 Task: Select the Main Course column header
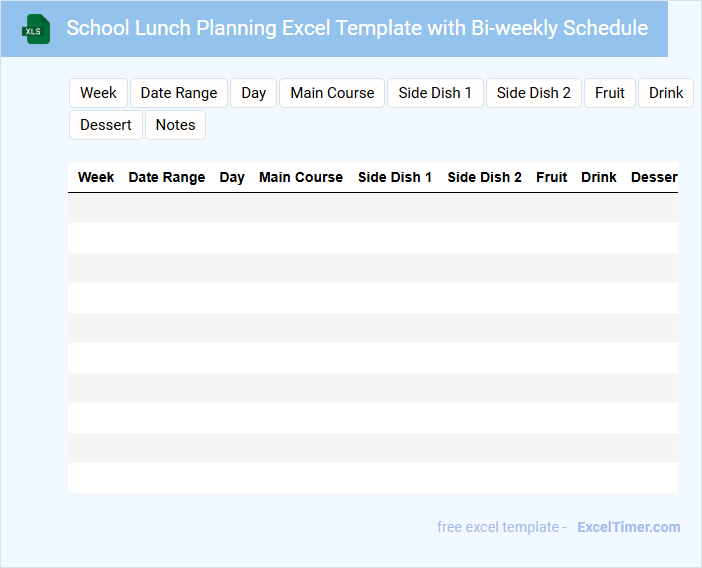[301, 177]
